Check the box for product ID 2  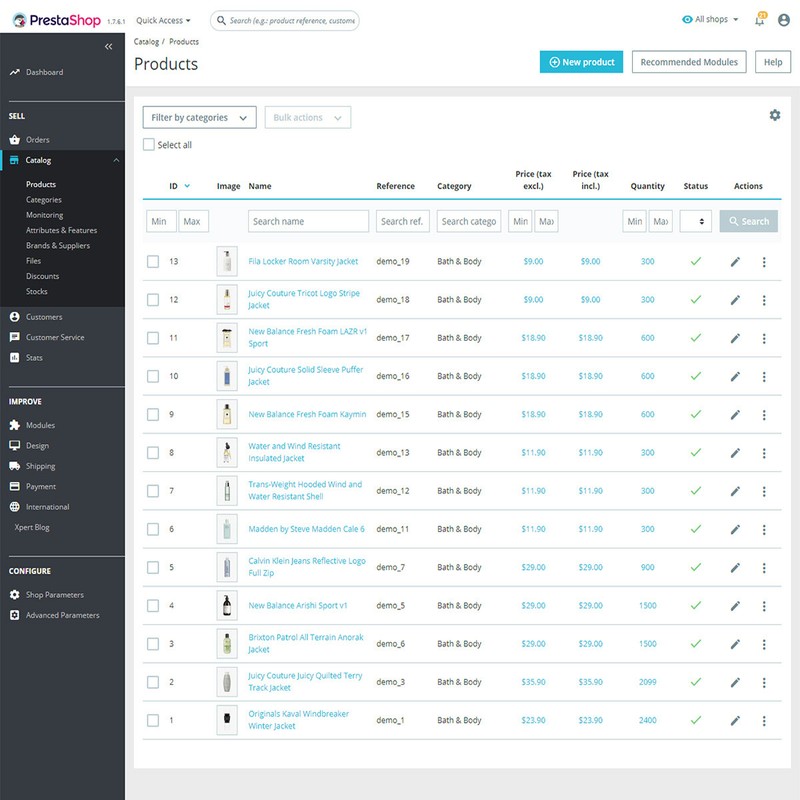click(x=153, y=683)
